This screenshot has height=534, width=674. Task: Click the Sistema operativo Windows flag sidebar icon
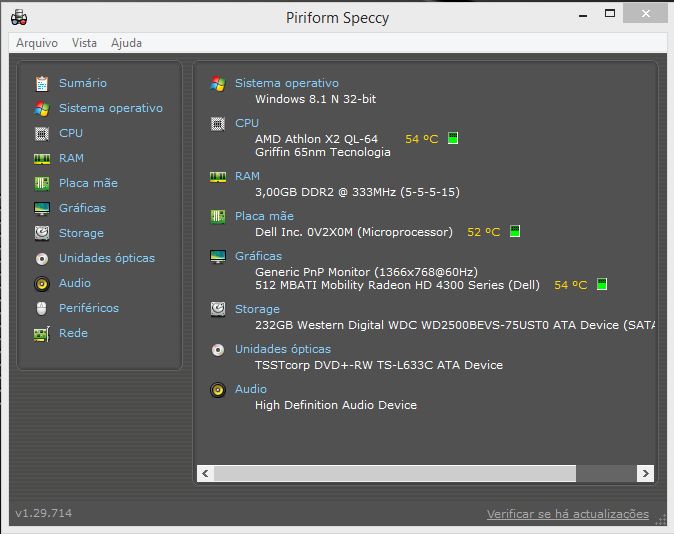(x=42, y=108)
